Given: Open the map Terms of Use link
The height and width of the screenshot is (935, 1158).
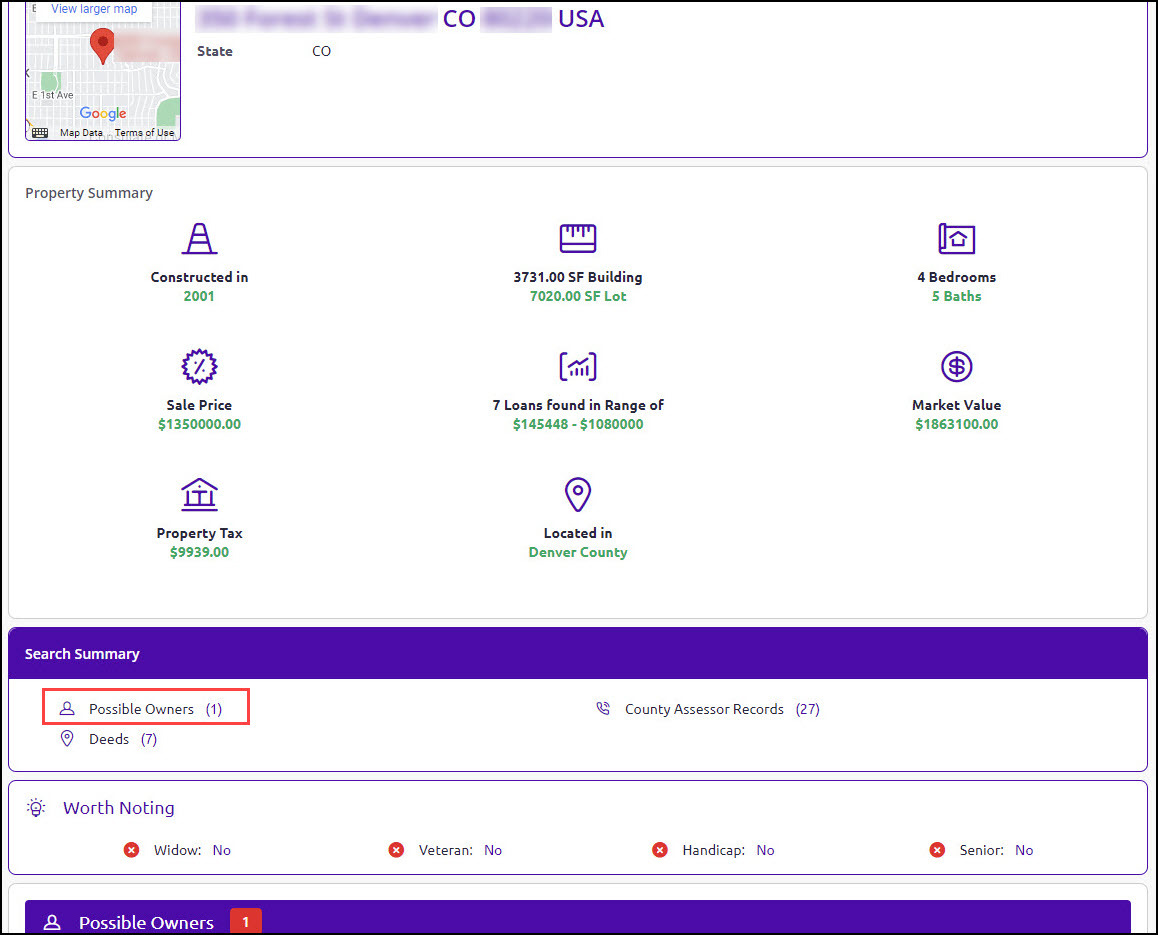Looking at the screenshot, I should [x=145, y=133].
